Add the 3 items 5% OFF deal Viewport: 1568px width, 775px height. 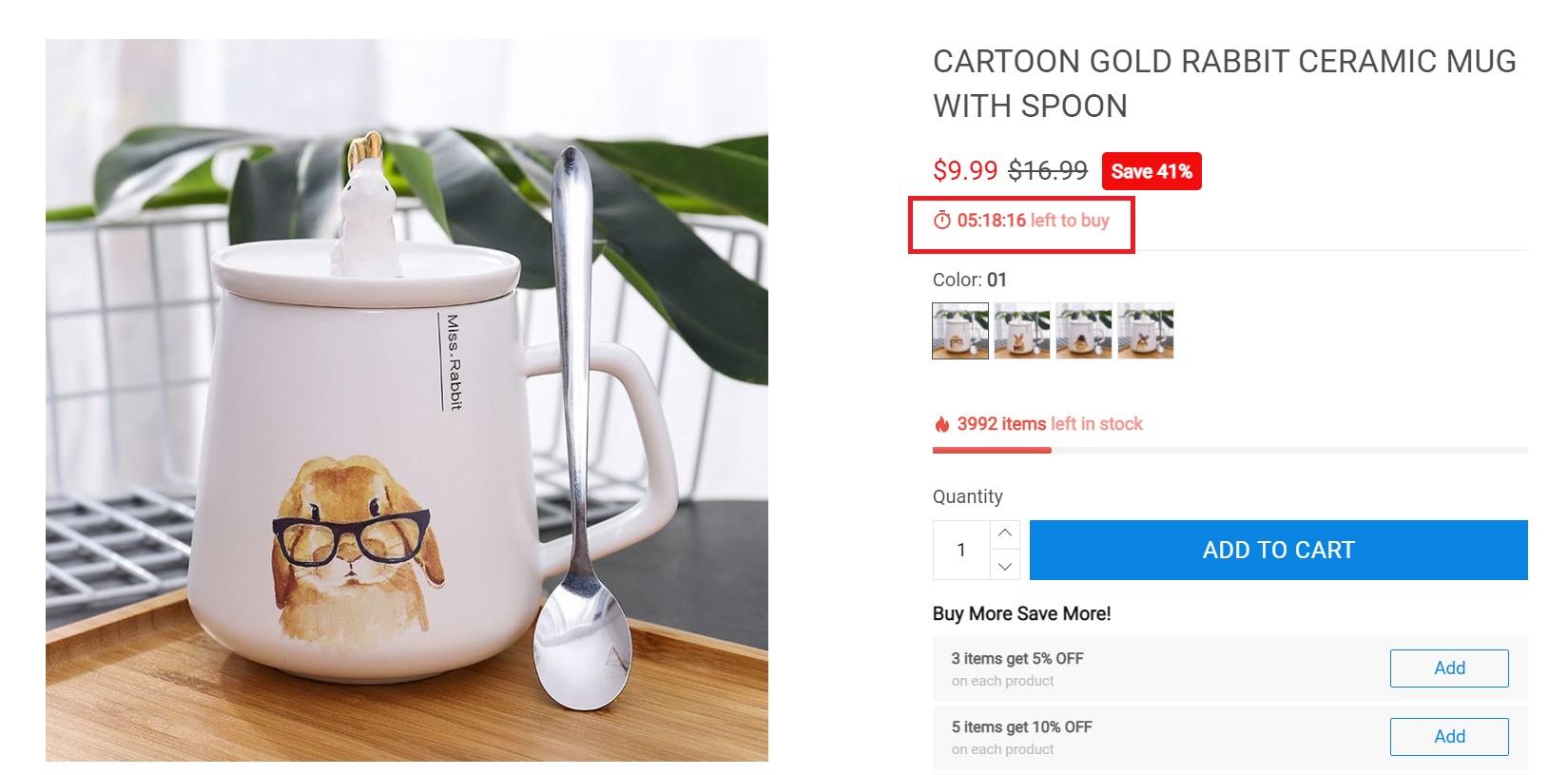(1448, 668)
